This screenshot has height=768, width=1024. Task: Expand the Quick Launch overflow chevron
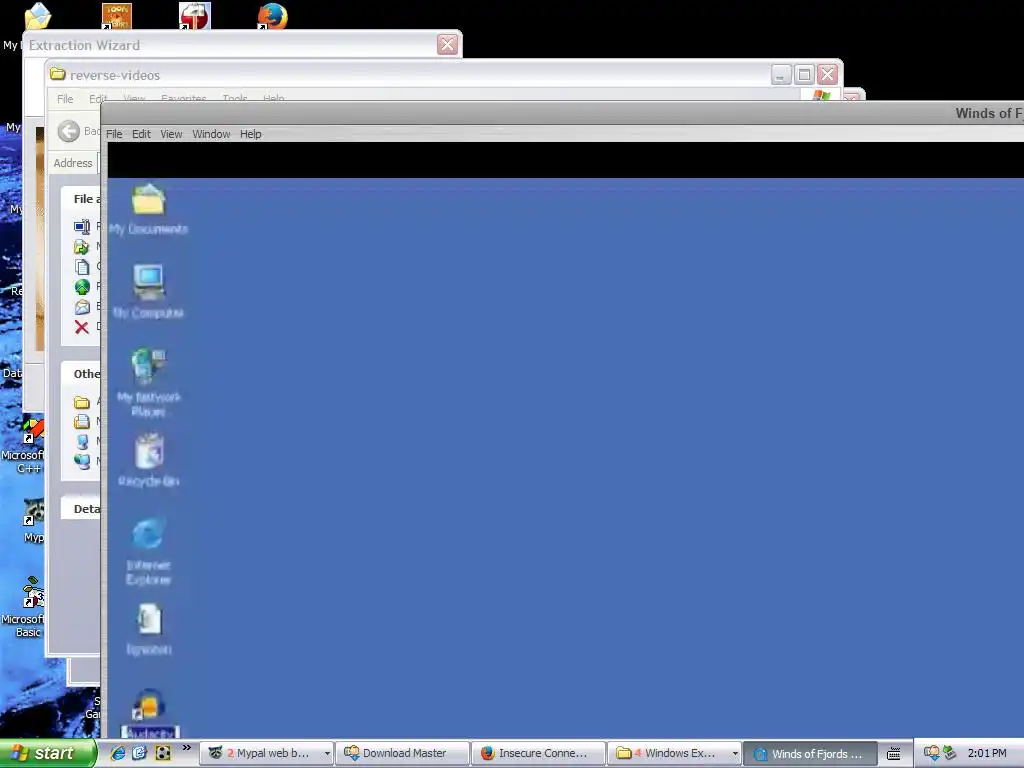187,748
